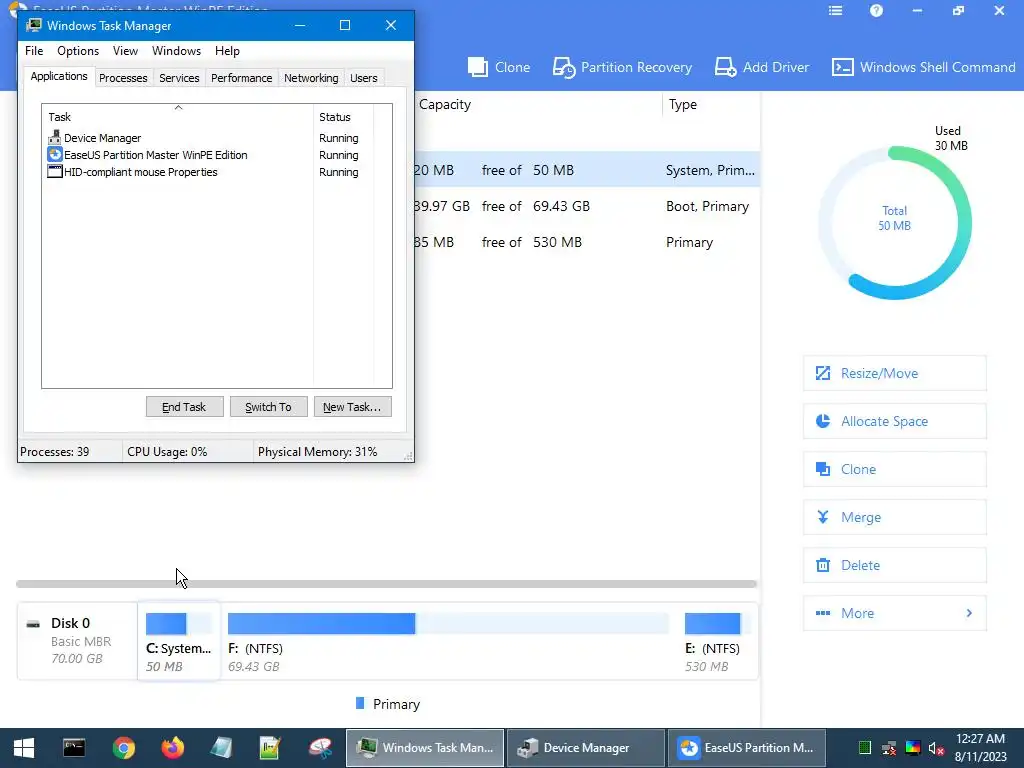The width and height of the screenshot is (1024, 768).
Task: Select the HID-compliant mouse Properties task
Action: [210, 172]
